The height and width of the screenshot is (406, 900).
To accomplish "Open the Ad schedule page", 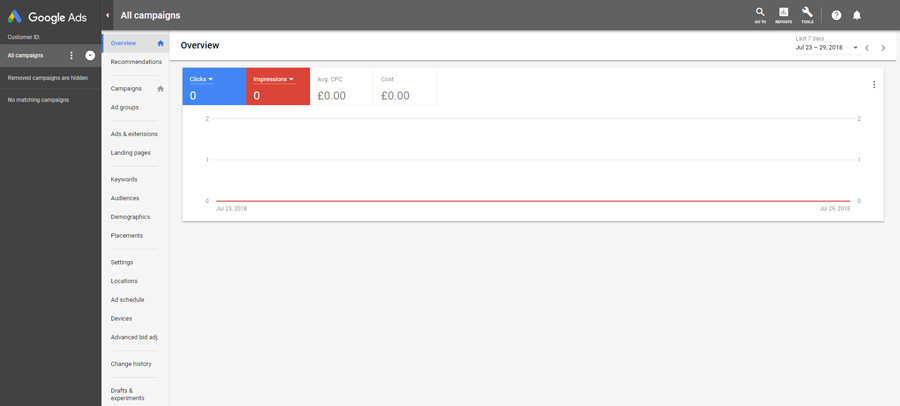I will tap(127, 300).
